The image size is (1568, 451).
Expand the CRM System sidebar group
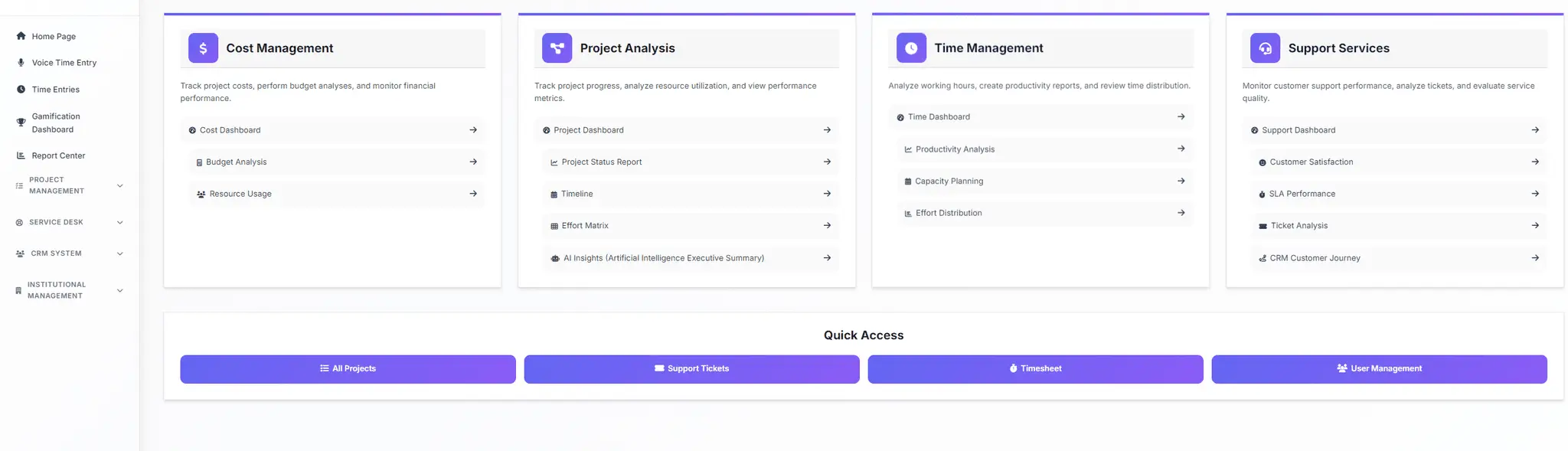(x=69, y=253)
